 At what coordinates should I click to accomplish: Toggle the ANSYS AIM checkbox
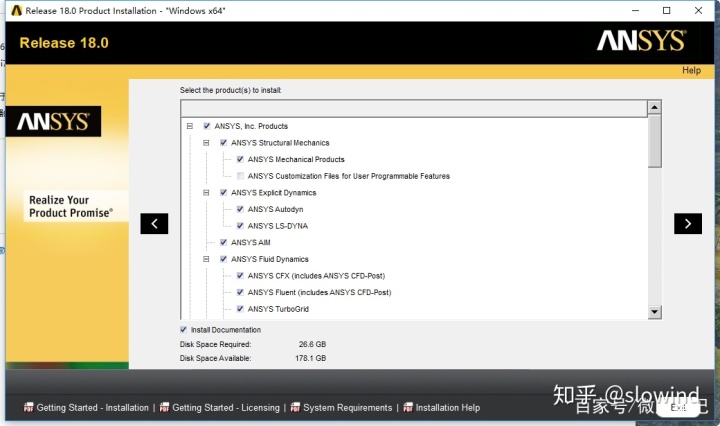224,242
